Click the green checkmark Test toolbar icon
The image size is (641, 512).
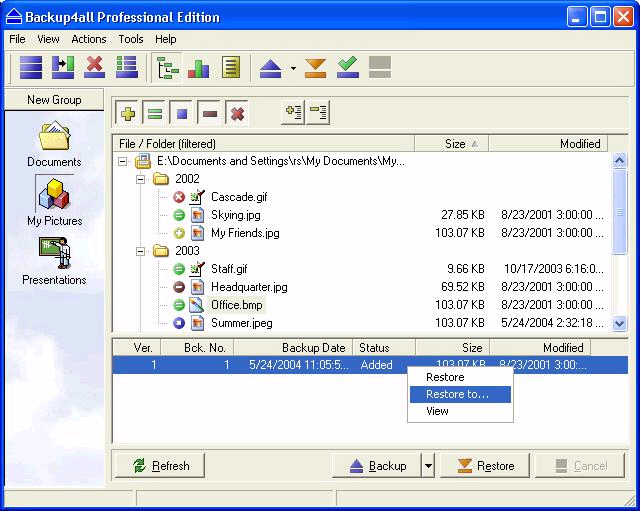(348, 67)
